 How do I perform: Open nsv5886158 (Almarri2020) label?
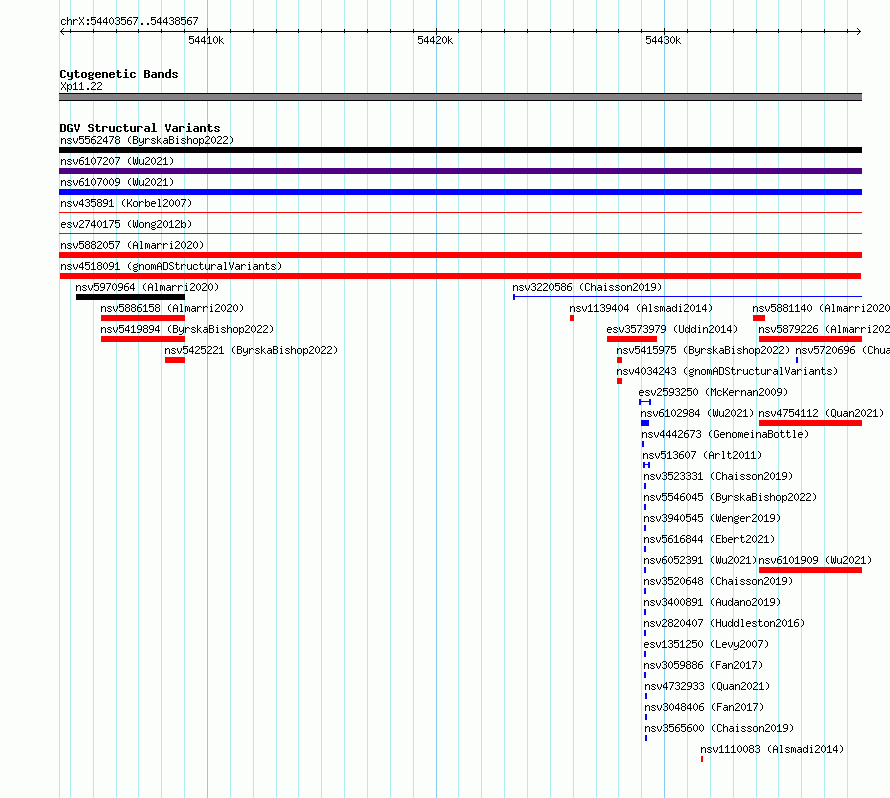tap(172, 308)
